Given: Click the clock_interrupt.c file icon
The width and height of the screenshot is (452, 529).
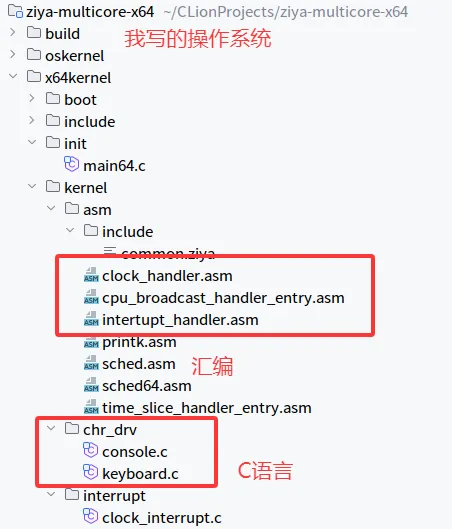Looking at the screenshot, I should pos(90,516).
